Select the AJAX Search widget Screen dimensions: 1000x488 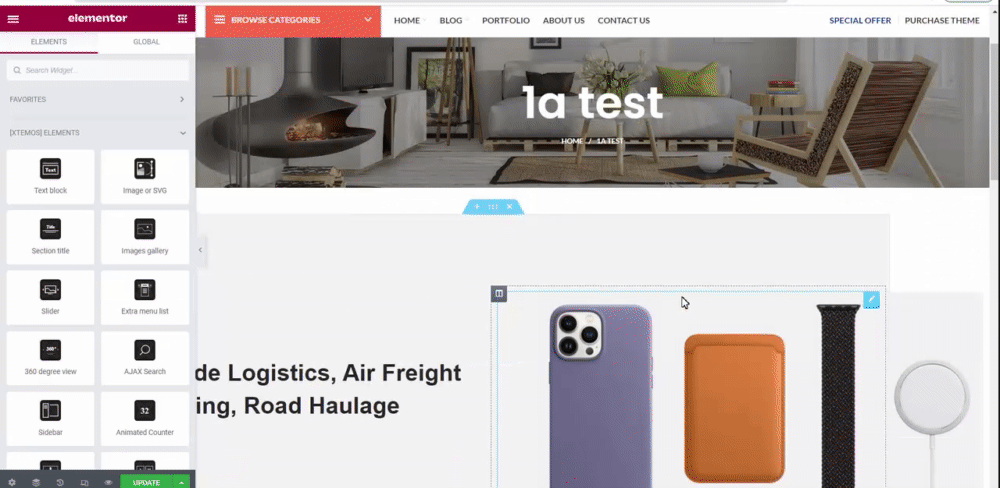pyautogui.click(x=145, y=358)
